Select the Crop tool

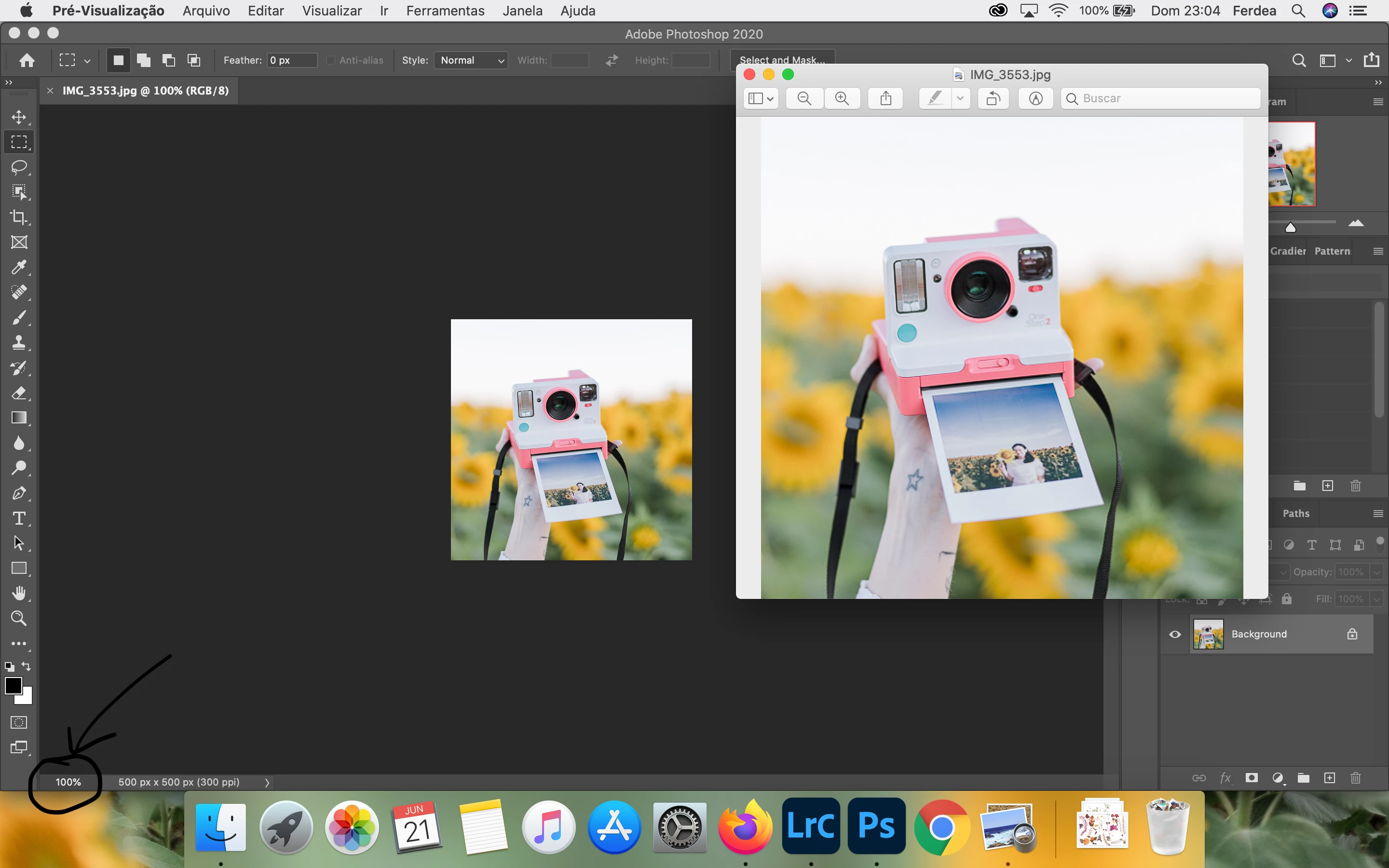pyautogui.click(x=19, y=217)
